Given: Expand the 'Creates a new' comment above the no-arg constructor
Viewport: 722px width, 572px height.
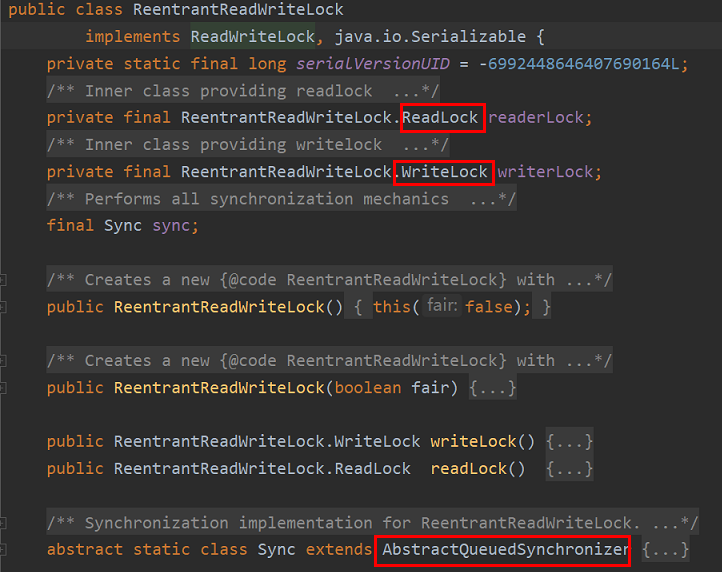Looking at the screenshot, I should (329, 280).
